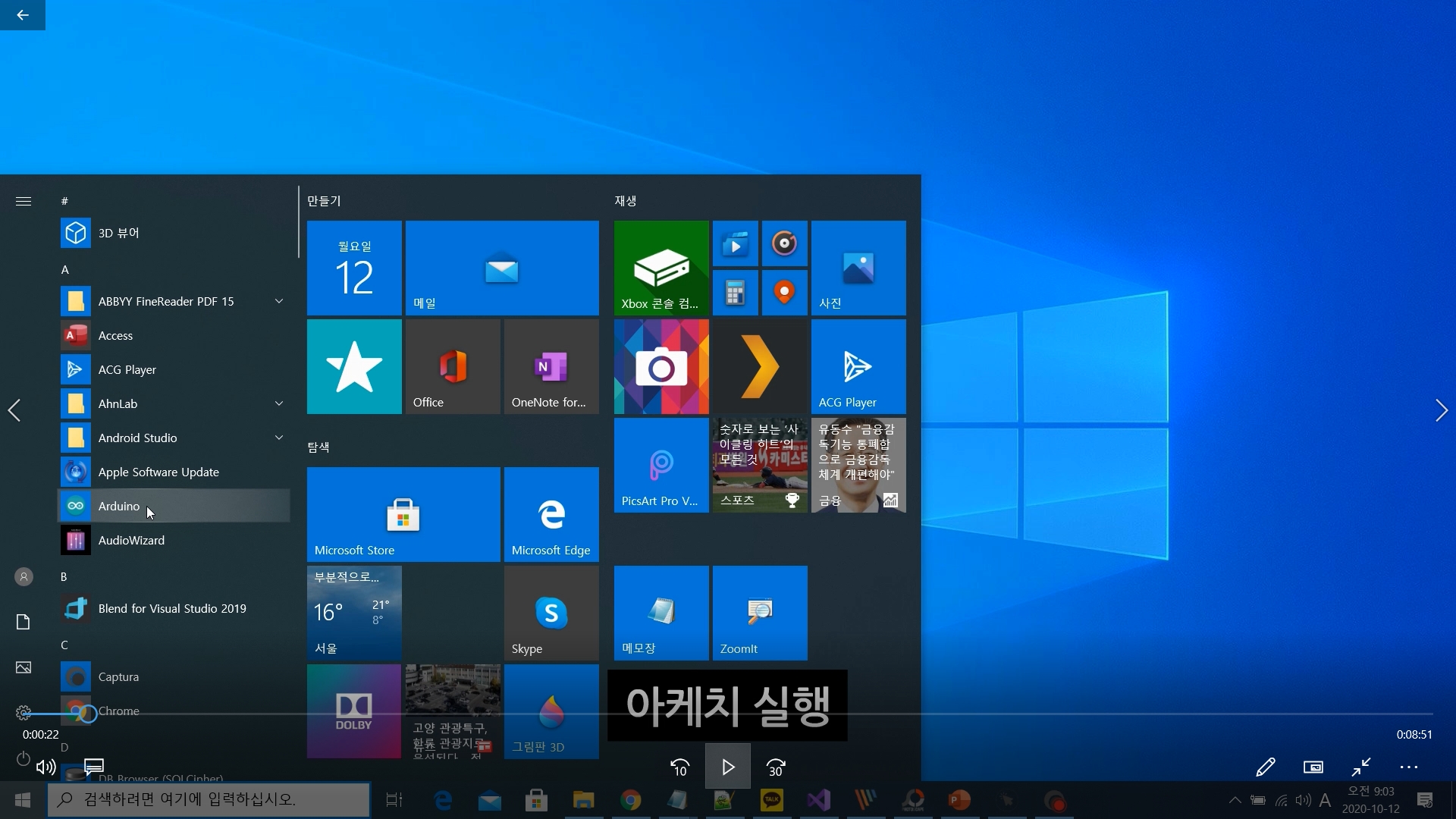The image size is (1456, 819).
Task: Expand ABBYY FineReader PDF 15 folder
Action: [x=279, y=301]
